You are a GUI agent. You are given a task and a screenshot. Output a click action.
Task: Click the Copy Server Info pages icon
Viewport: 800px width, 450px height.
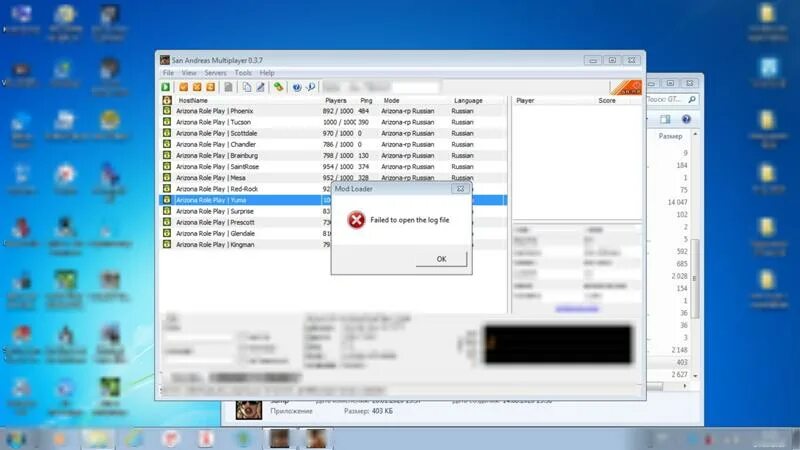(x=247, y=87)
